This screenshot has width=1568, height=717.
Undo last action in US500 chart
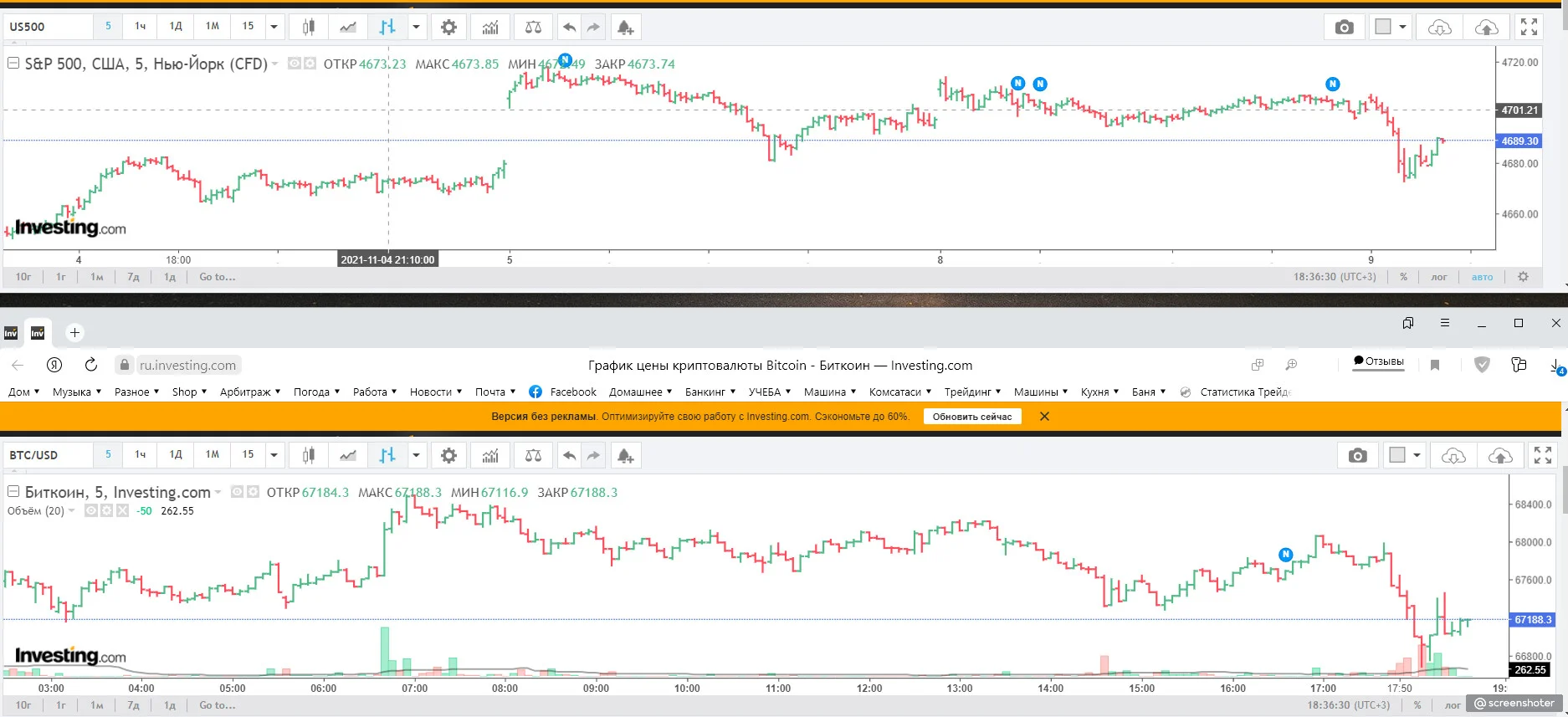pos(570,27)
